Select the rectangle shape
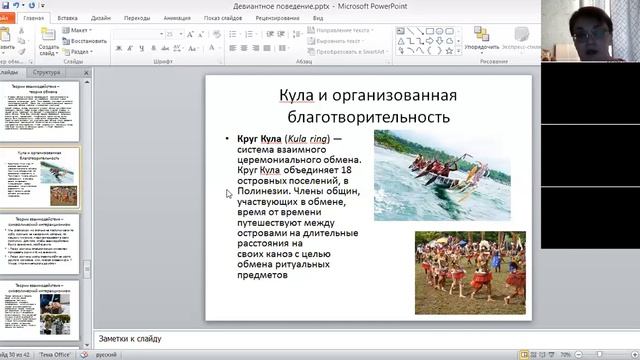The width and height of the screenshot is (640, 360). point(430,31)
